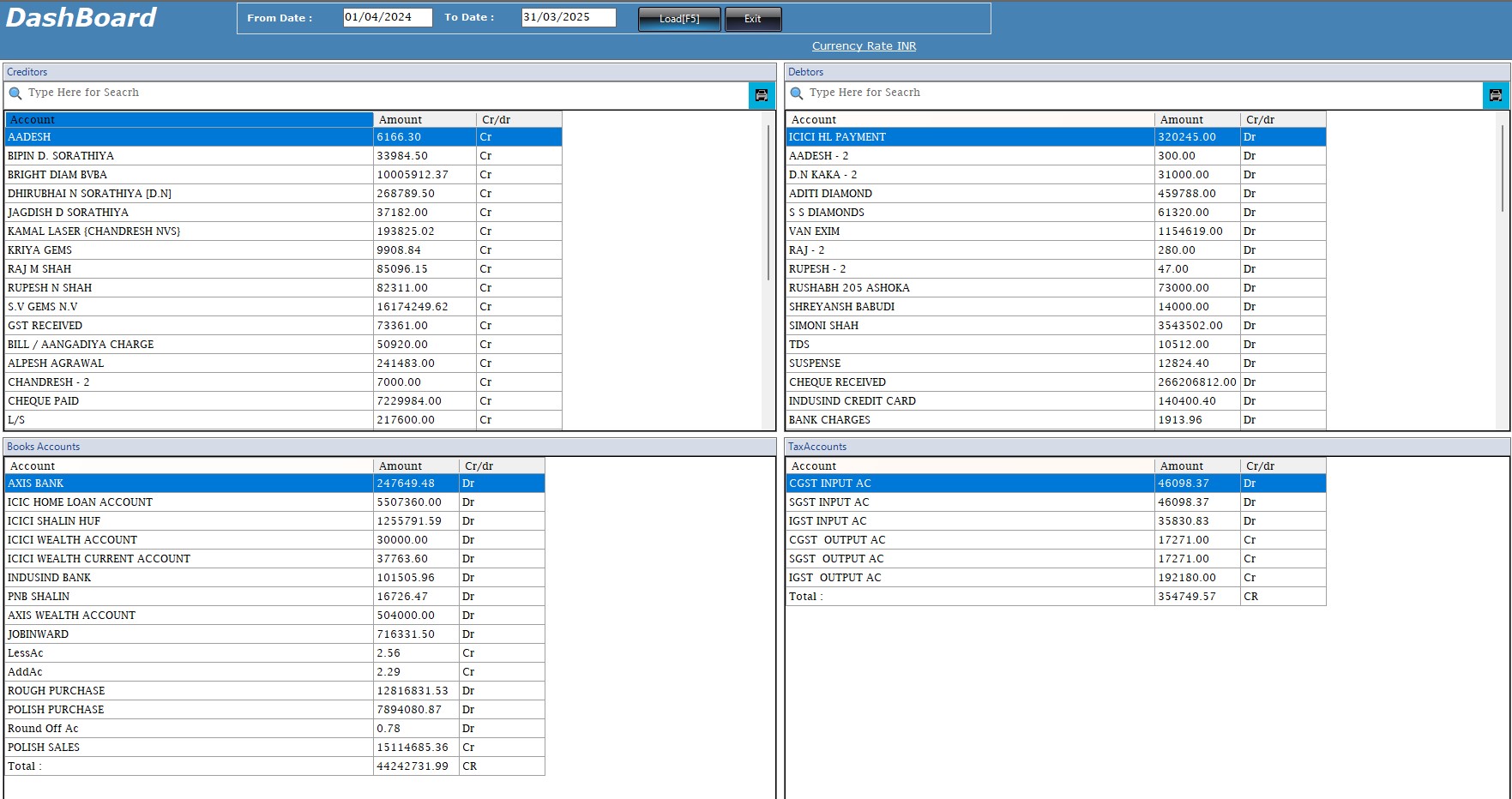Click the Creditors search magnifier icon
Image resolution: width=1512 pixels, height=799 pixels.
(15, 93)
